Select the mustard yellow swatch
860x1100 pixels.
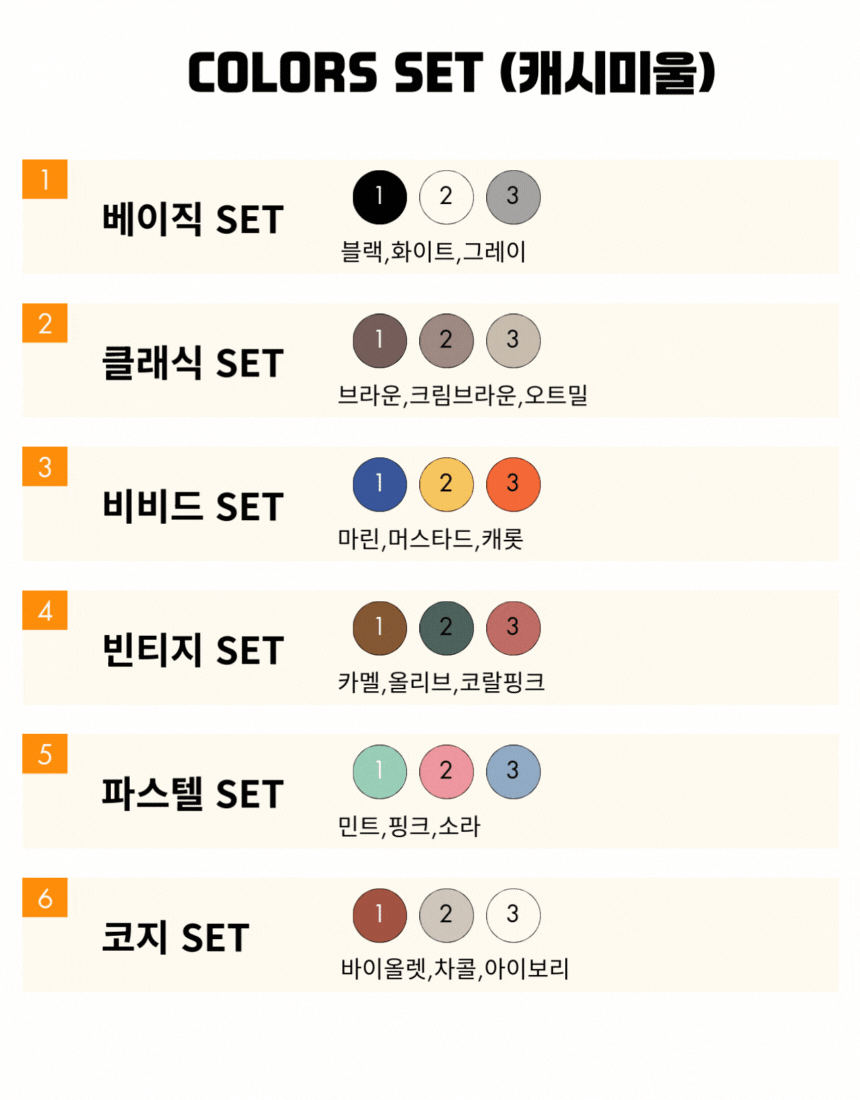pyautogui.click(x=446, y=484)
